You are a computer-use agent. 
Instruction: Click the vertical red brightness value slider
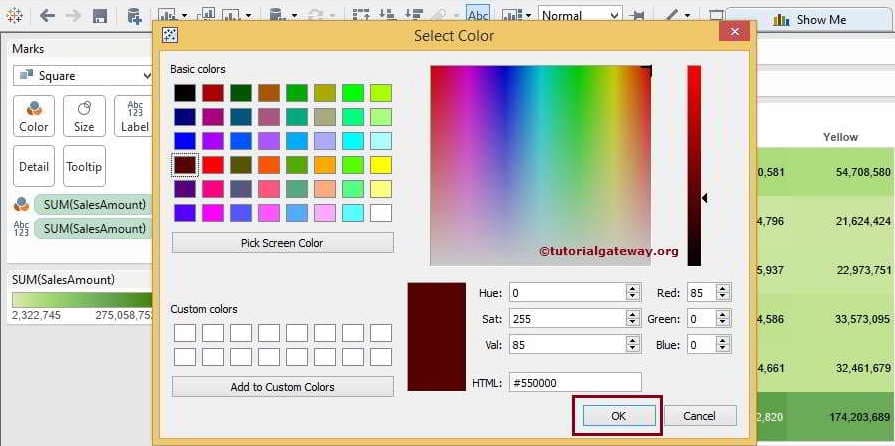(694, 165)
